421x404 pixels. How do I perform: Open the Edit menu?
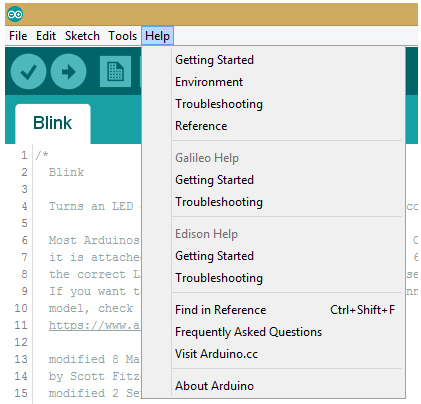pyautogui.click(x=46, y=36)
